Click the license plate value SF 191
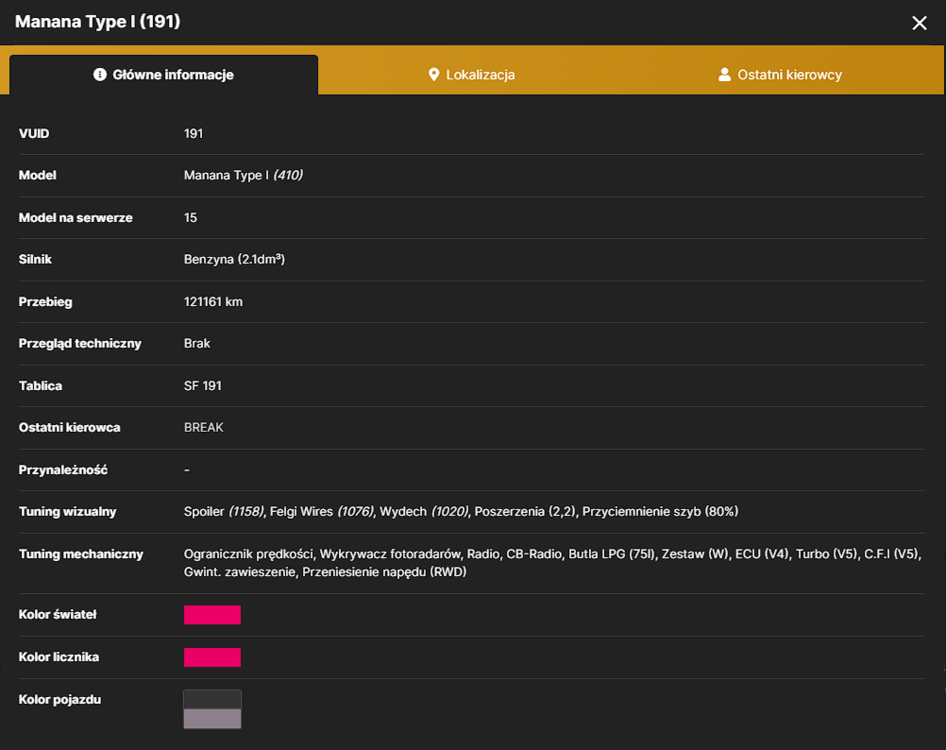The width and height of the screenshot is (946, 750). 202,386
